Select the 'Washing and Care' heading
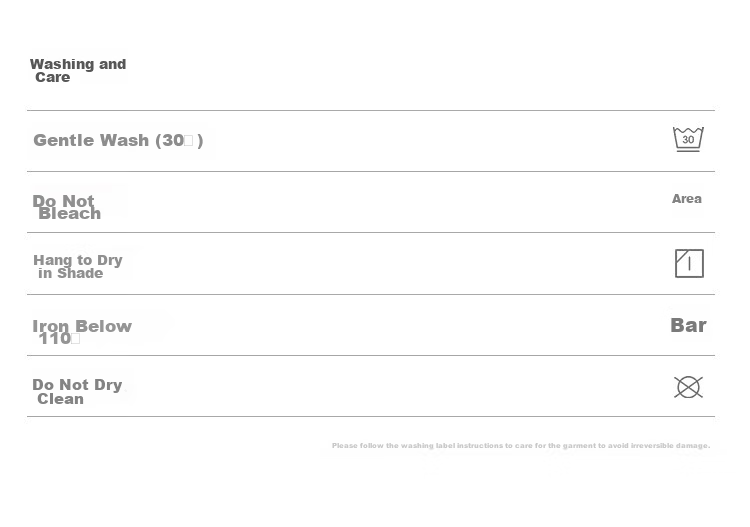Viewport: 750px width, 527px height. (x=78, y=70)
